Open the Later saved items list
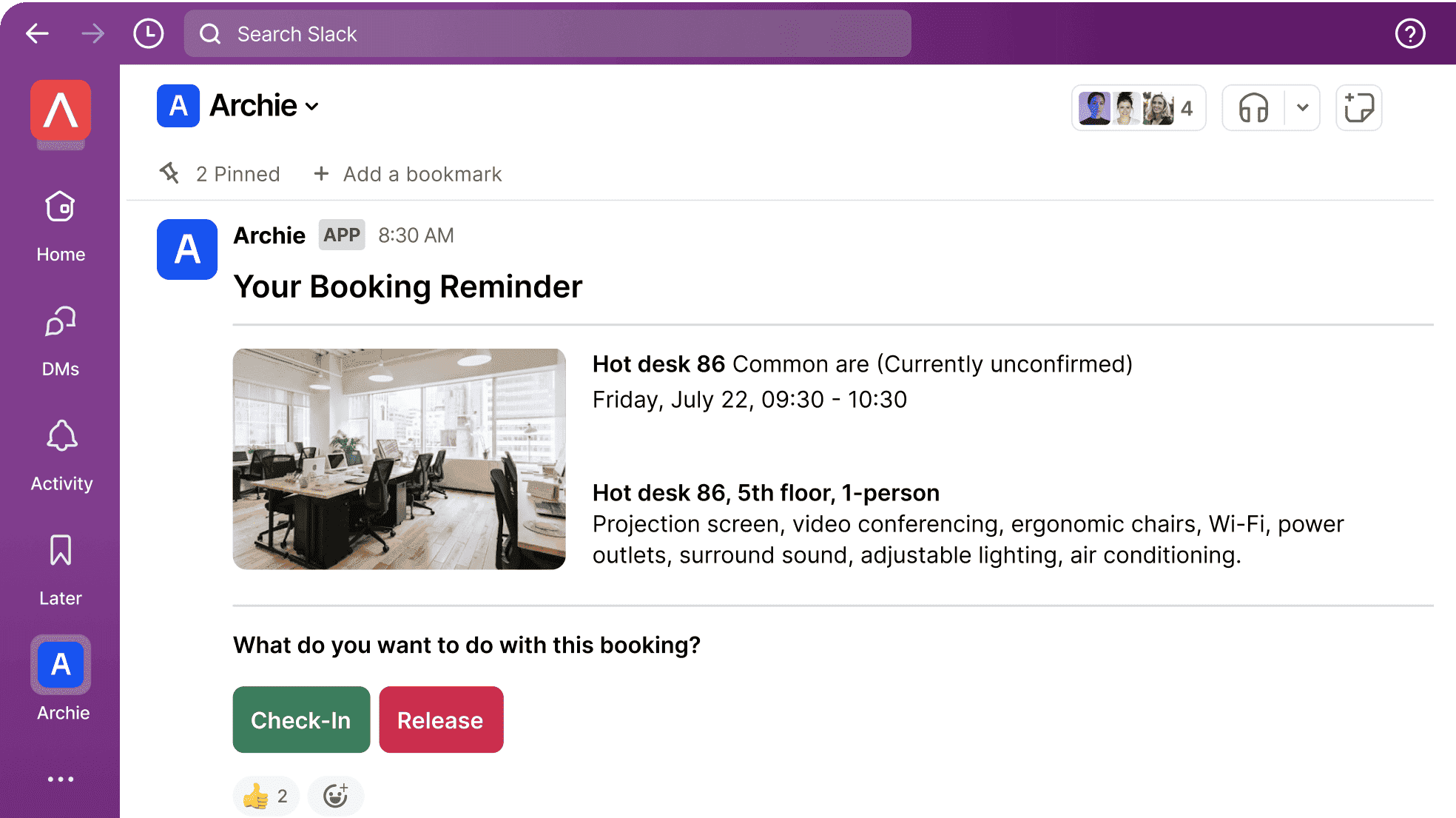The width and height of the screenshot is (1456, 818). pos(60,569)
